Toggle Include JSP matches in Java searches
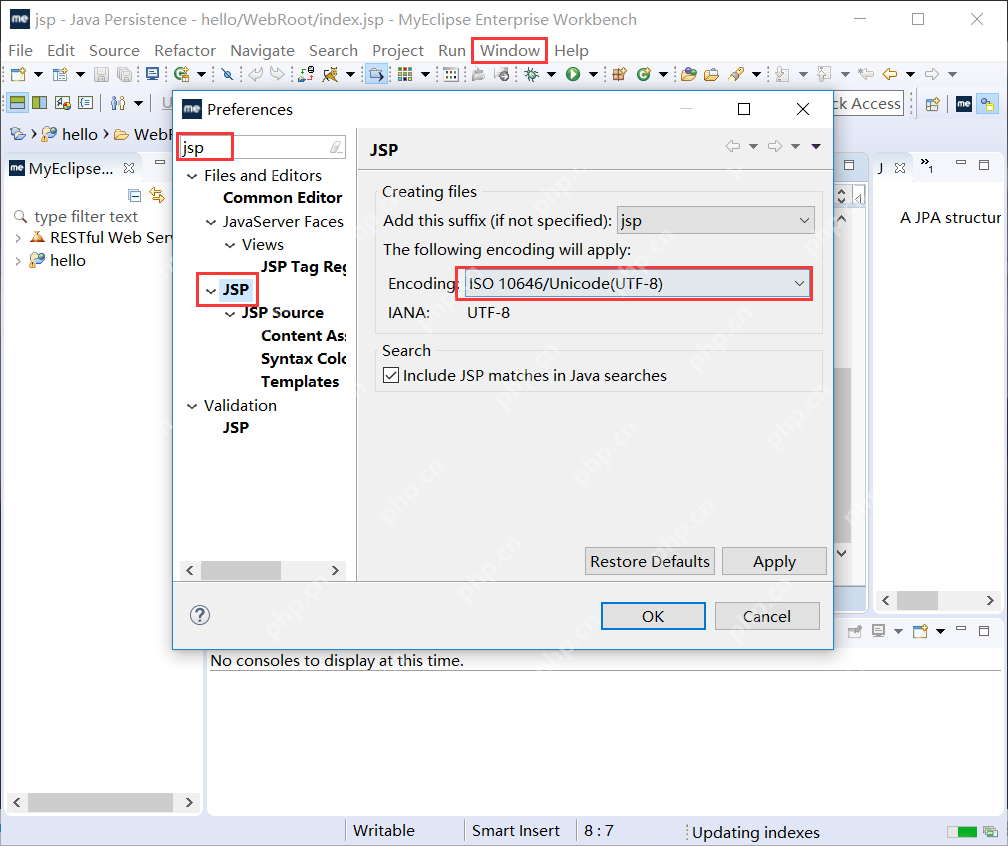This screenshot has height=846, width=1008. (x=391, y=376)
